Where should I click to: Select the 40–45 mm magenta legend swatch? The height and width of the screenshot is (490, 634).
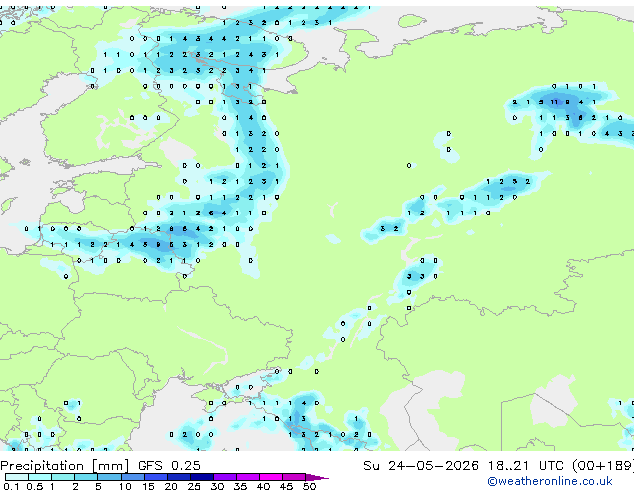pyautogui.click(x=271, y=477)
